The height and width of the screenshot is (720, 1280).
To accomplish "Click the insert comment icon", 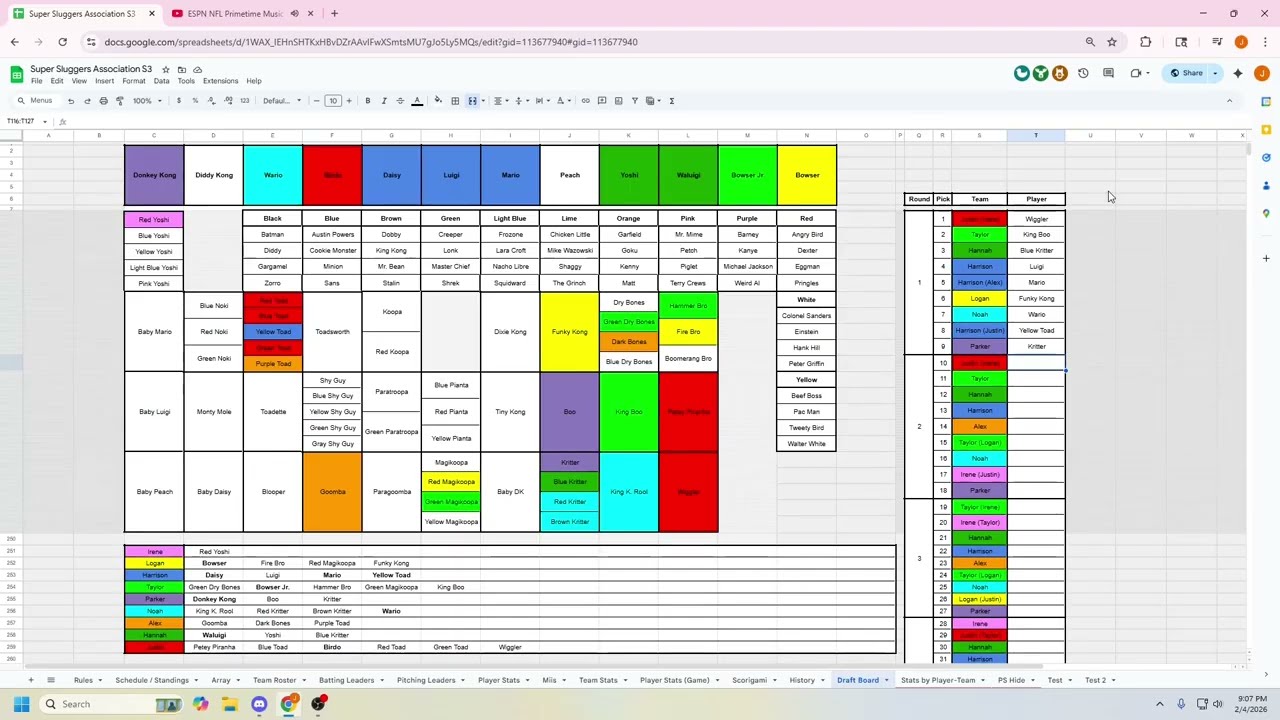I will coord(602,101).
